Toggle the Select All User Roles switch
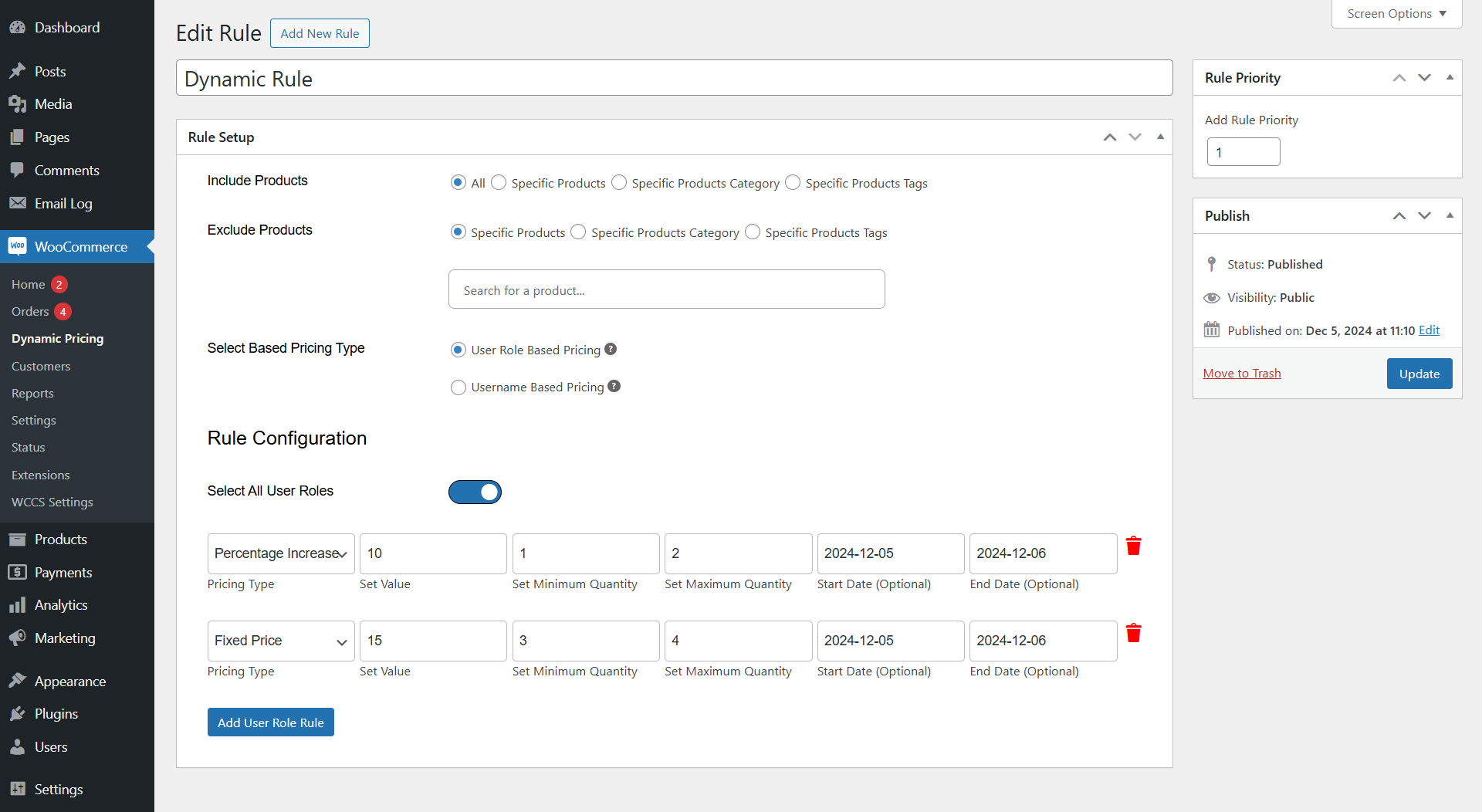Screen dimensions: 1482x812 click(475, 492)
